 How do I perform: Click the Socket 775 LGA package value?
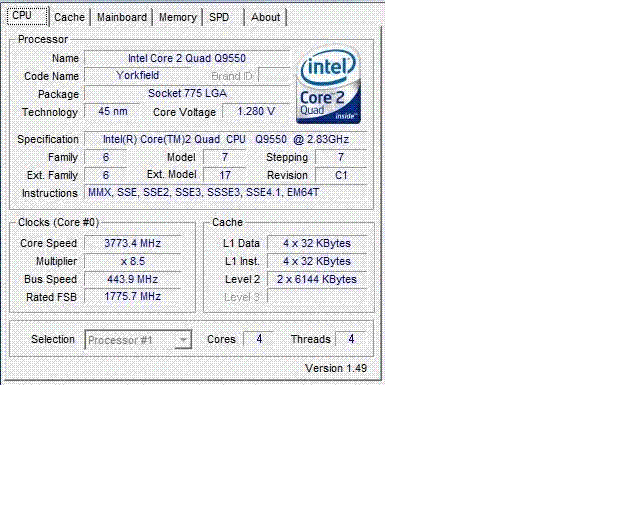187,93
